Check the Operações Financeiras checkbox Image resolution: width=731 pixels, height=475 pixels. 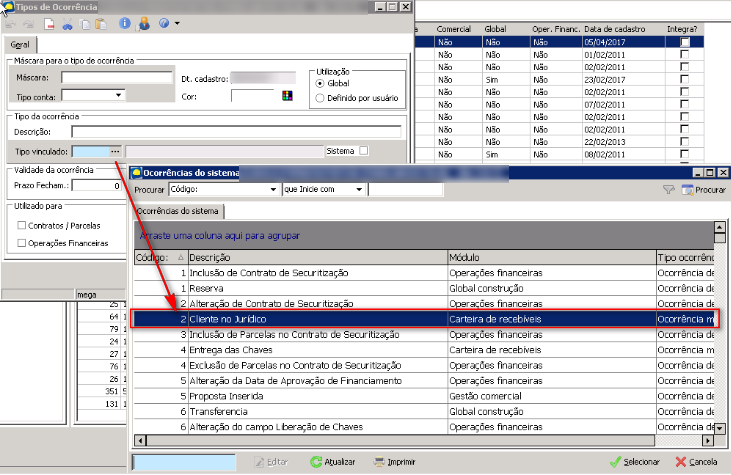click(22, 242)
